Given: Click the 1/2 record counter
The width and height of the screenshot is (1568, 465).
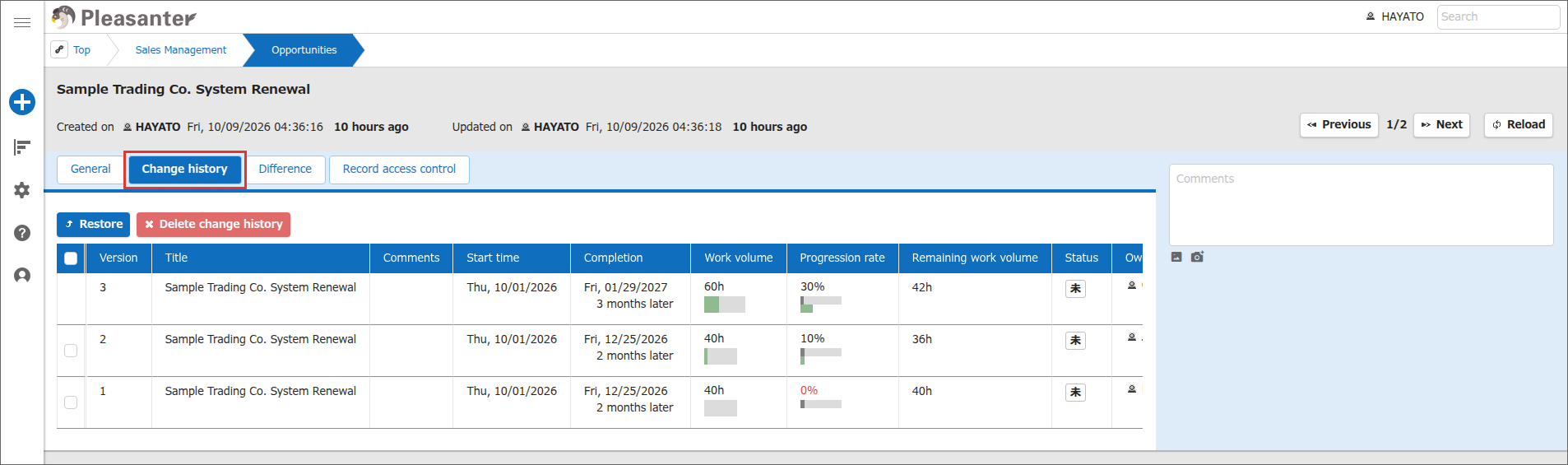Looking at the screenshot, I should (x=1396, y=124).
